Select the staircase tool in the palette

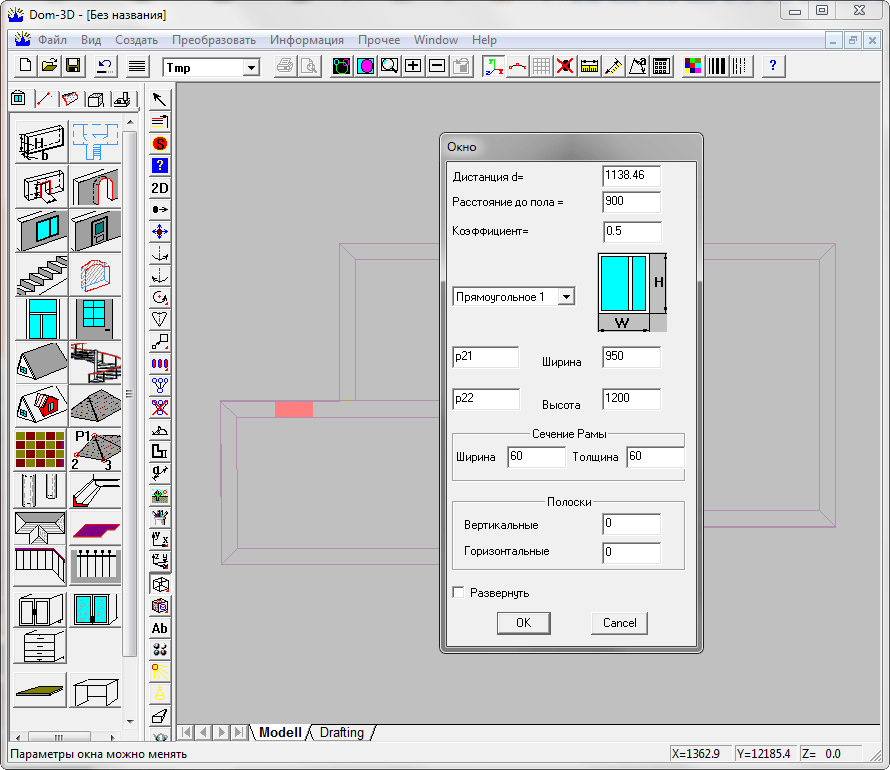point(41,275)
